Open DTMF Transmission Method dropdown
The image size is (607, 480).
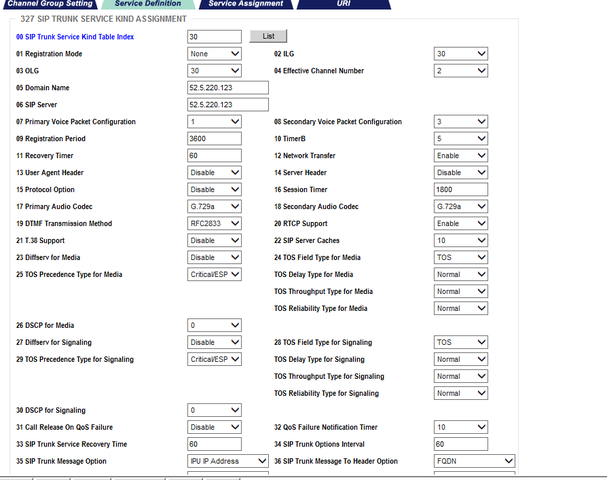point(214,223)
